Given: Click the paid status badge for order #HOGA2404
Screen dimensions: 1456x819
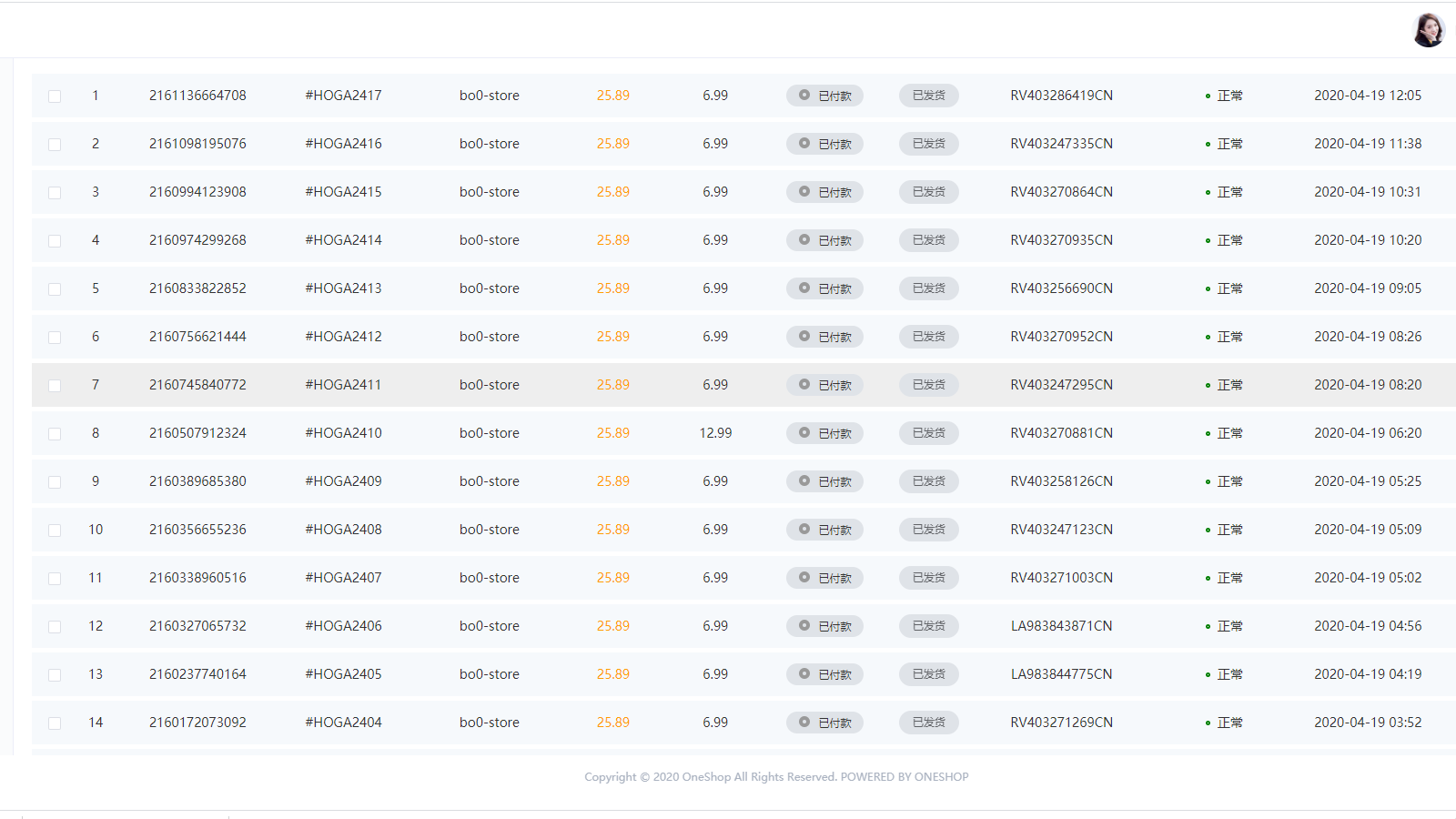Looking at the screenshot, I should click(824, 723).
